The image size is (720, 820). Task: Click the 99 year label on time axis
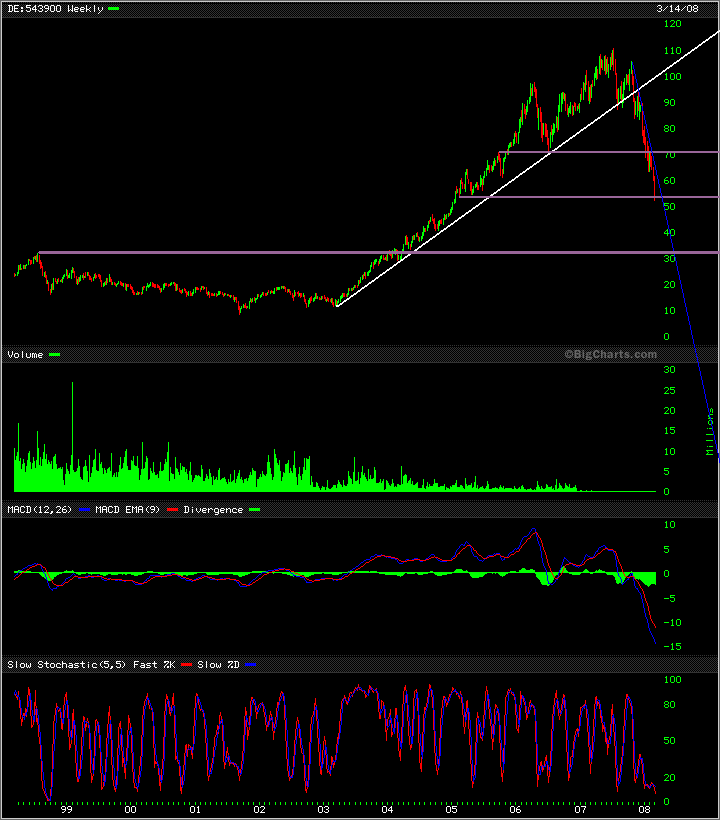[66, 810]
